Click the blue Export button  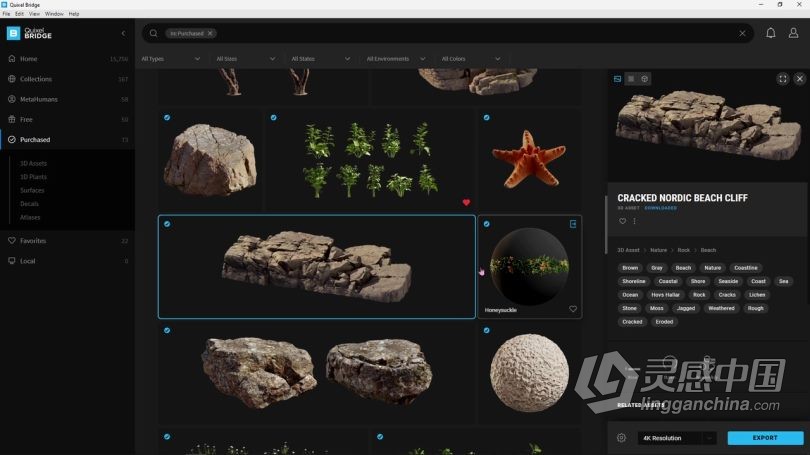[x=765, y=438]
